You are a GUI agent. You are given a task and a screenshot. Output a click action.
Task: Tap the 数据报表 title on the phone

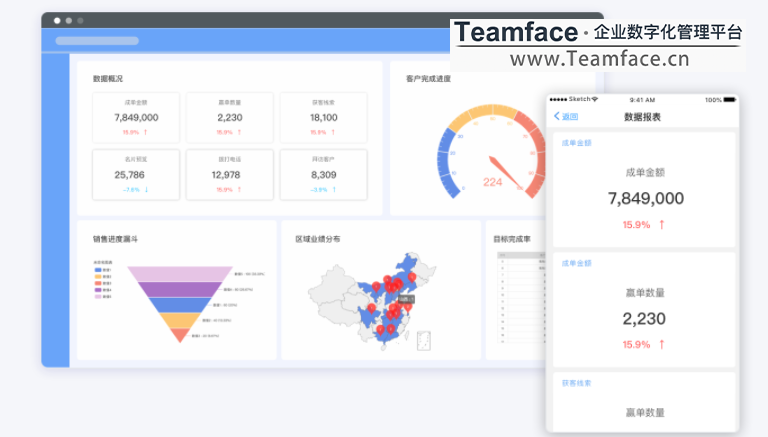642,117
